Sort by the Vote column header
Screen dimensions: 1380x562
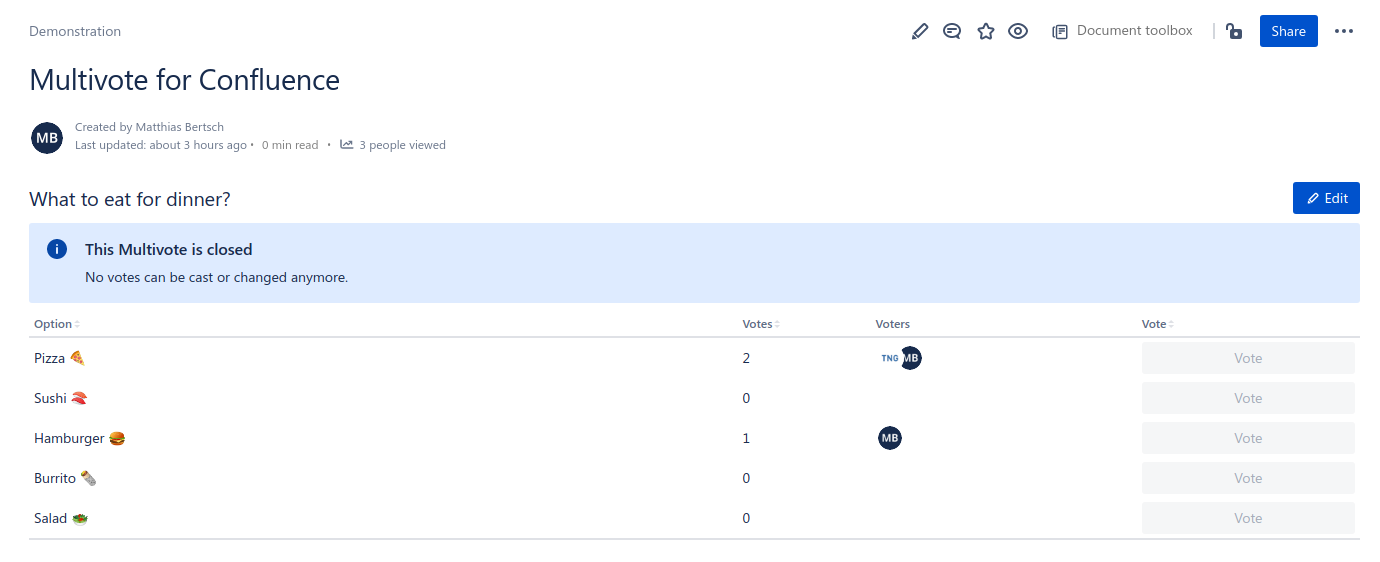point(1156,324)
